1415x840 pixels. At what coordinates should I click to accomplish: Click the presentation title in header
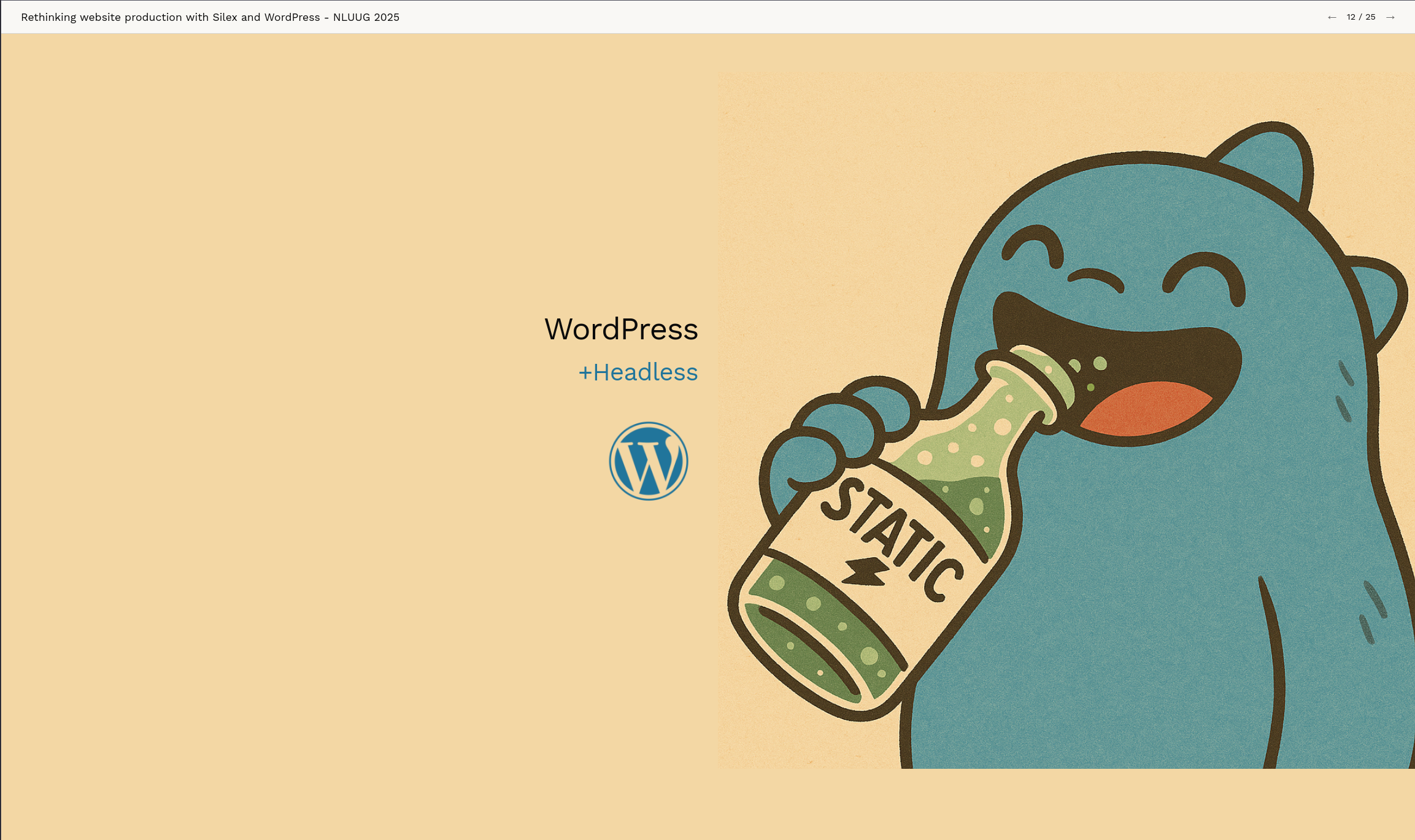[x=210, y=17]
